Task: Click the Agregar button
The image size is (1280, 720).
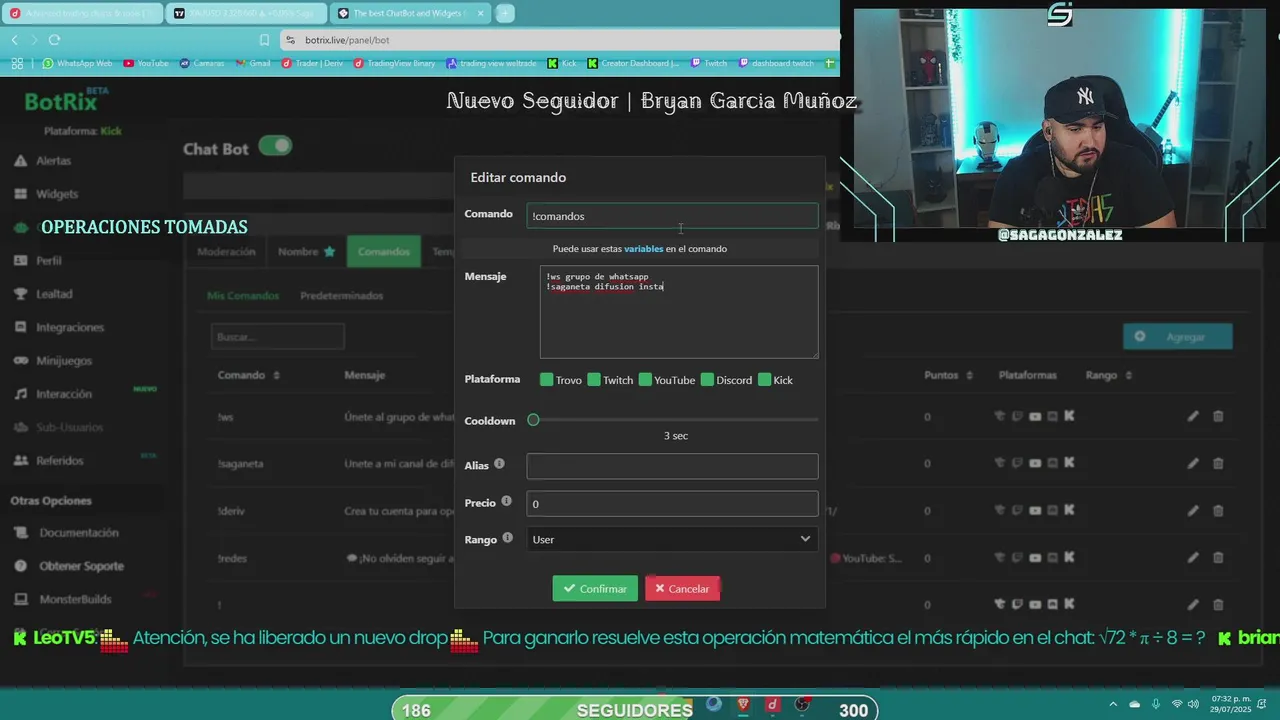Action: tap(1178, 337)
